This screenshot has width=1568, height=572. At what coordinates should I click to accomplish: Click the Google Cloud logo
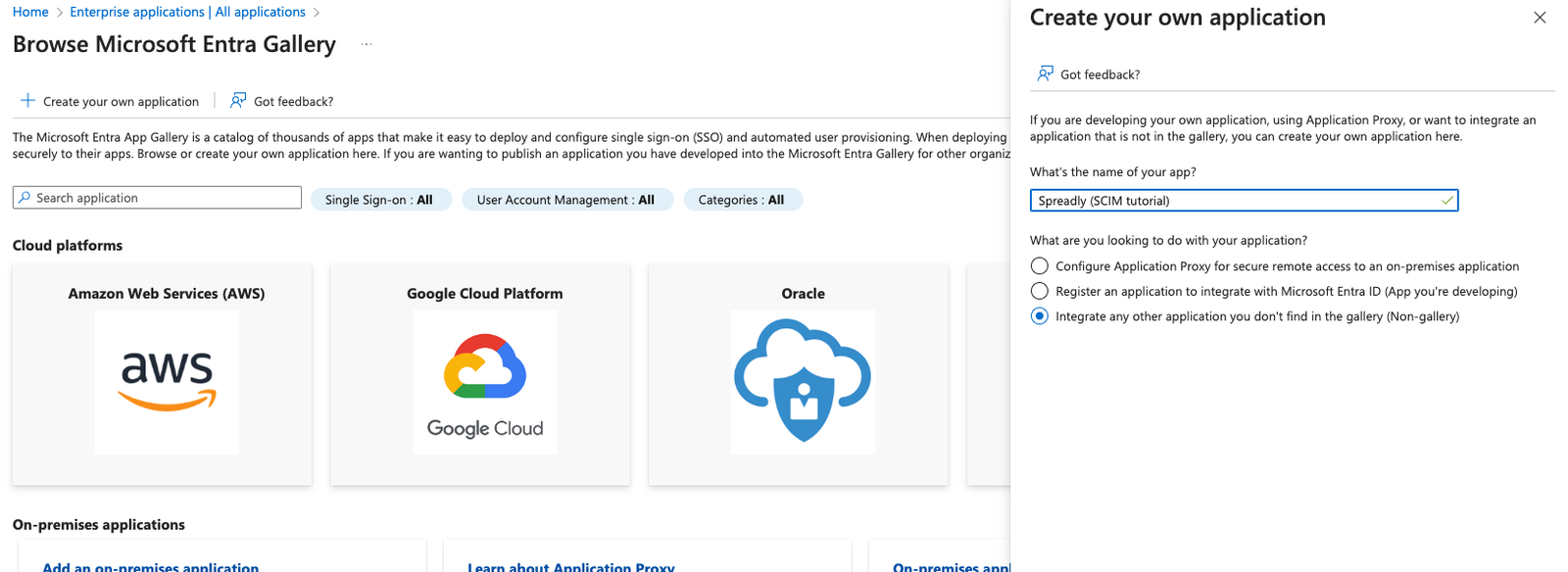click(485, 382)
